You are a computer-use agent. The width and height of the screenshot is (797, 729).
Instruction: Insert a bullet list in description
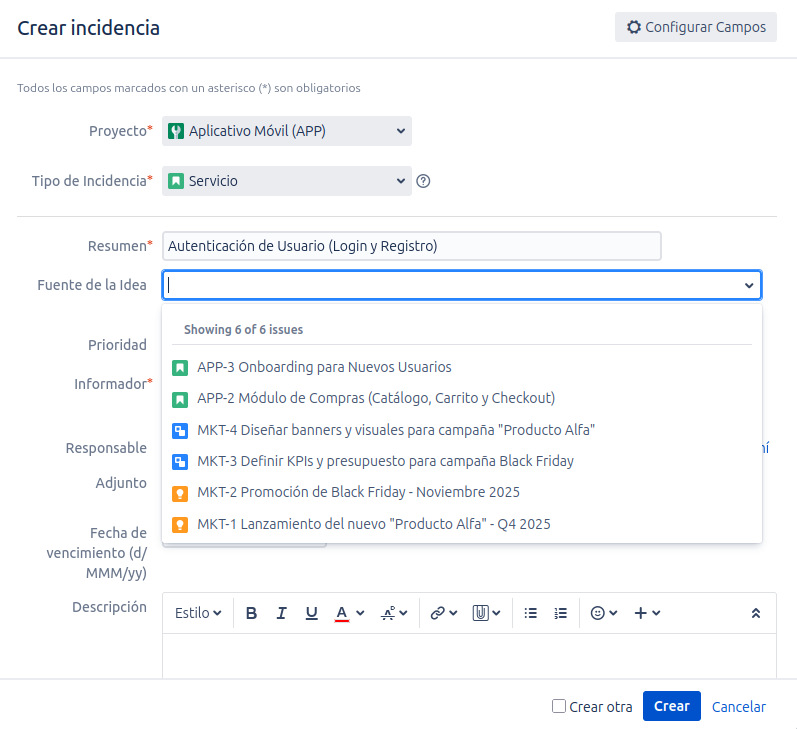[x=531, y=613]
